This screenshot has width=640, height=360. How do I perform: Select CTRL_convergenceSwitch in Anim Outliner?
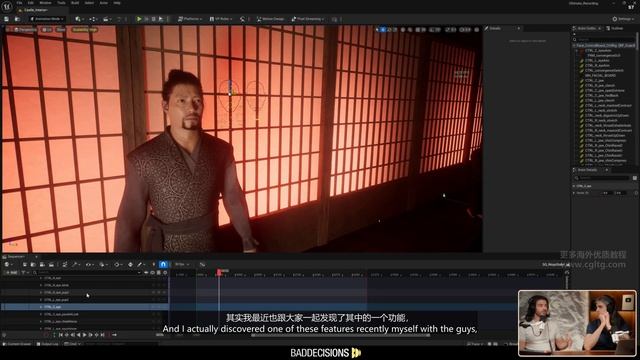pyautogui.click(x=605, y=70)
